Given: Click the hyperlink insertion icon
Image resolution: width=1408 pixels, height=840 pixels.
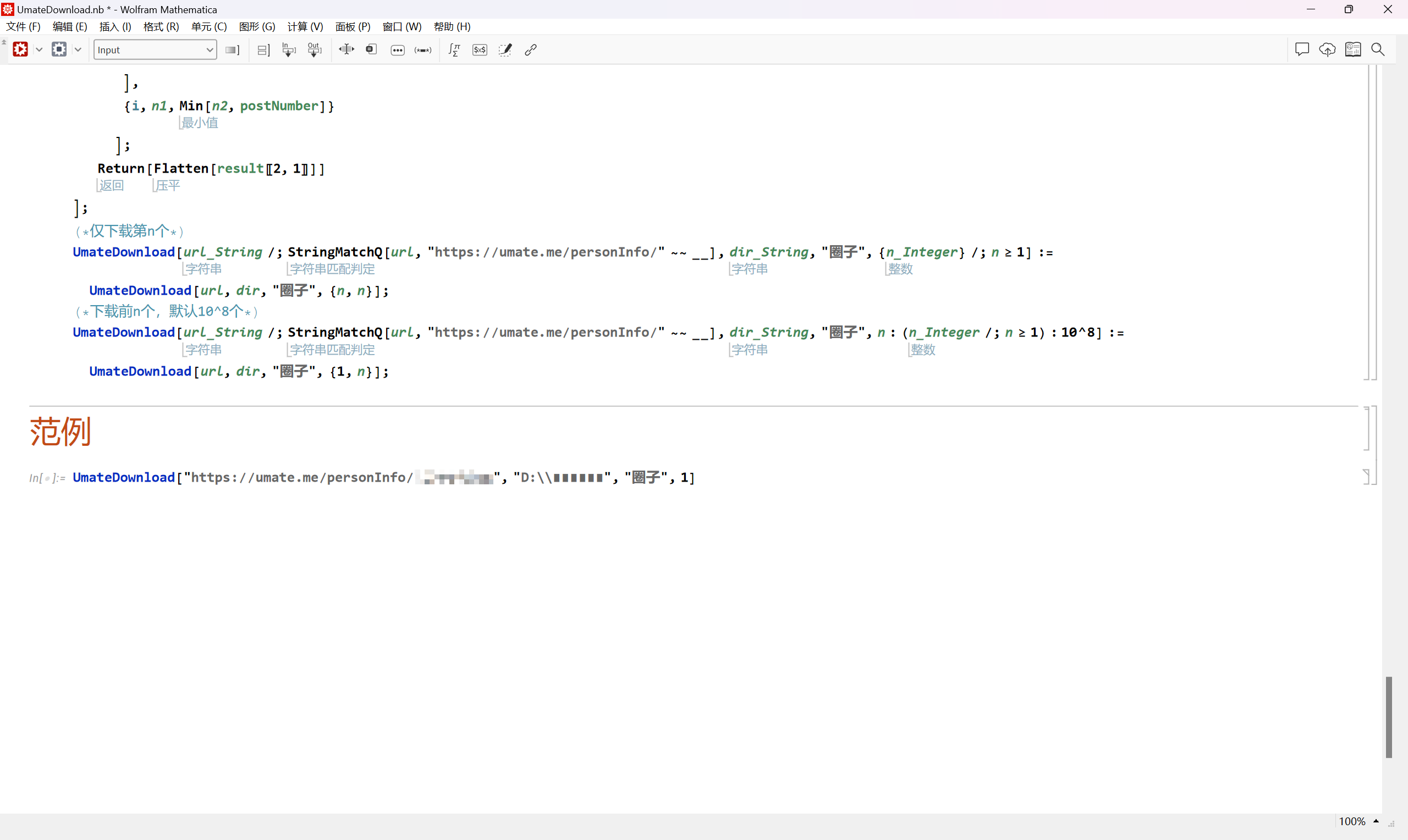Looking at the screenshot, I should 530,49.
